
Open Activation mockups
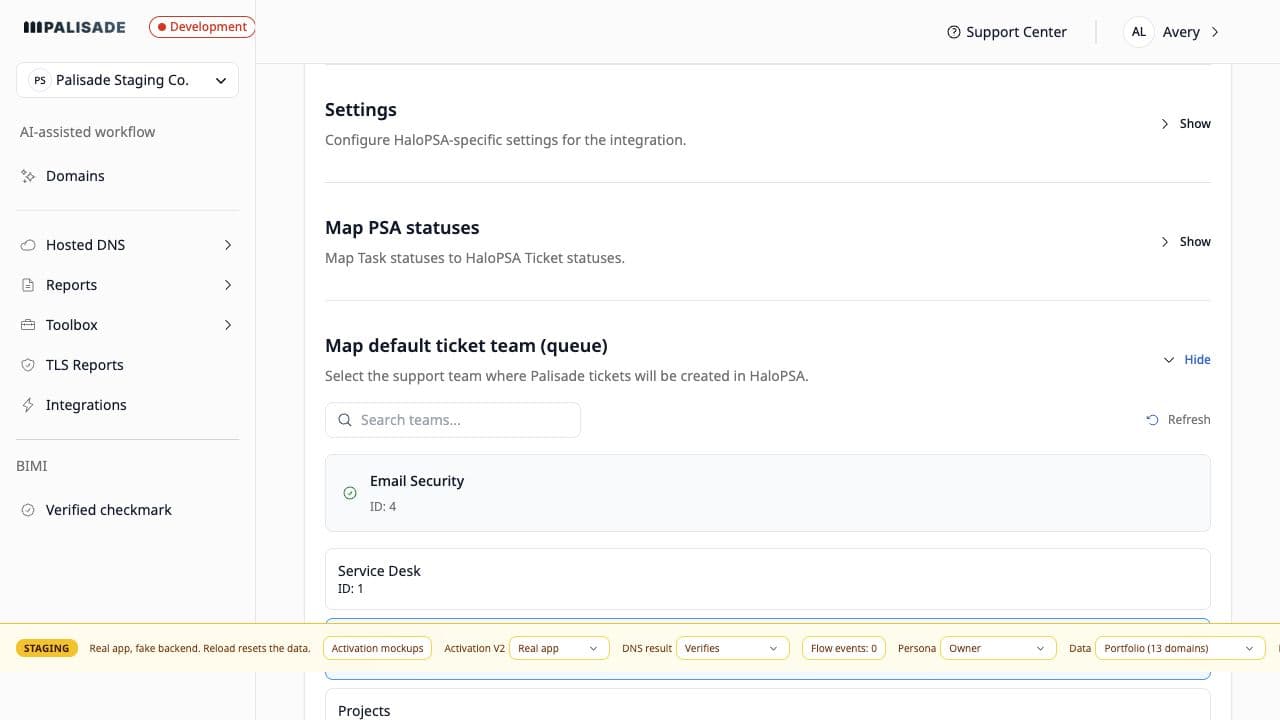(378, 648)
